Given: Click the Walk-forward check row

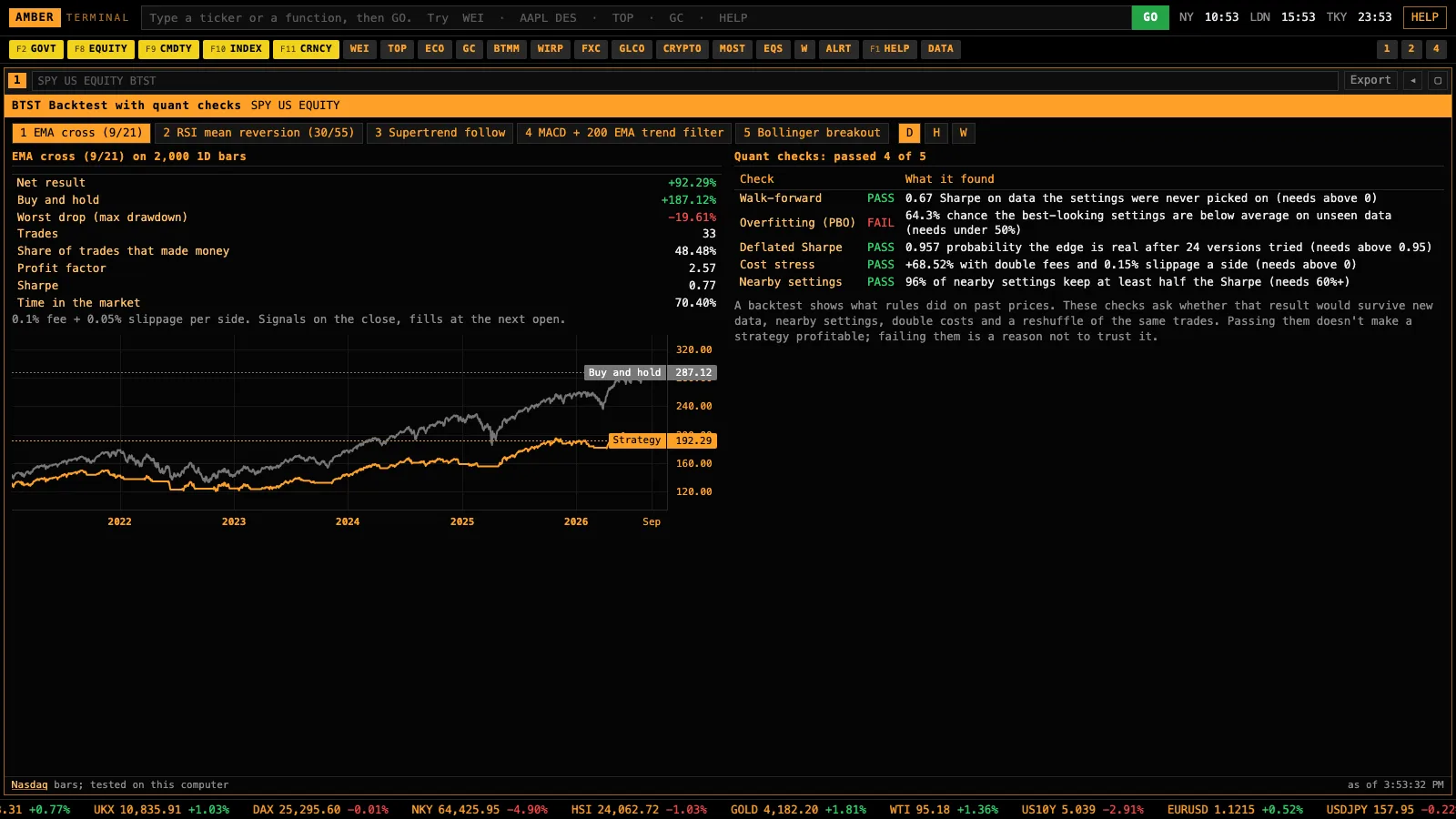Looking at the screenshot, I should pyautogui.click(x=1091, y=198).
